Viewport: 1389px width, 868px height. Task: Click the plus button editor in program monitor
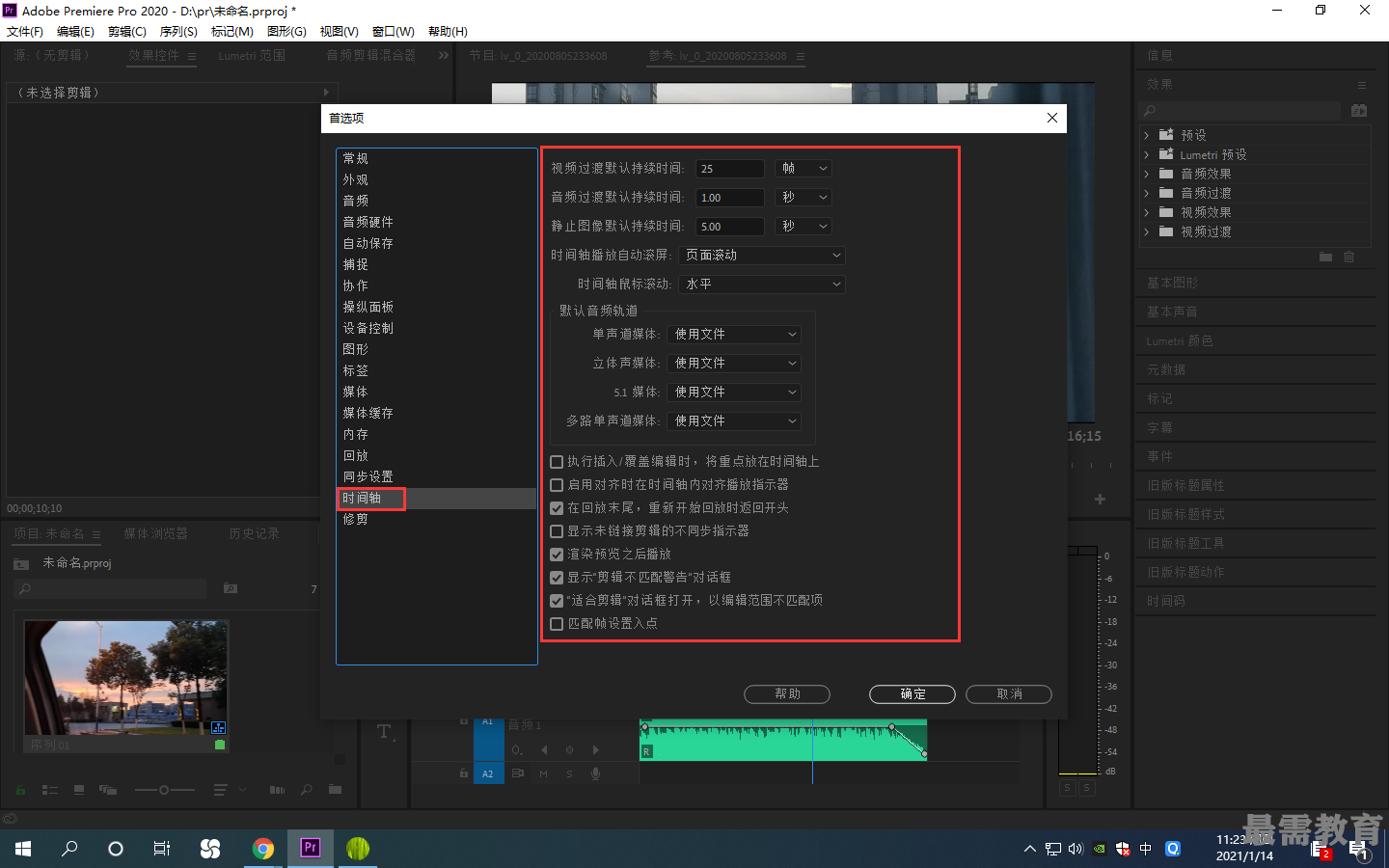(x=1100, y=499)
